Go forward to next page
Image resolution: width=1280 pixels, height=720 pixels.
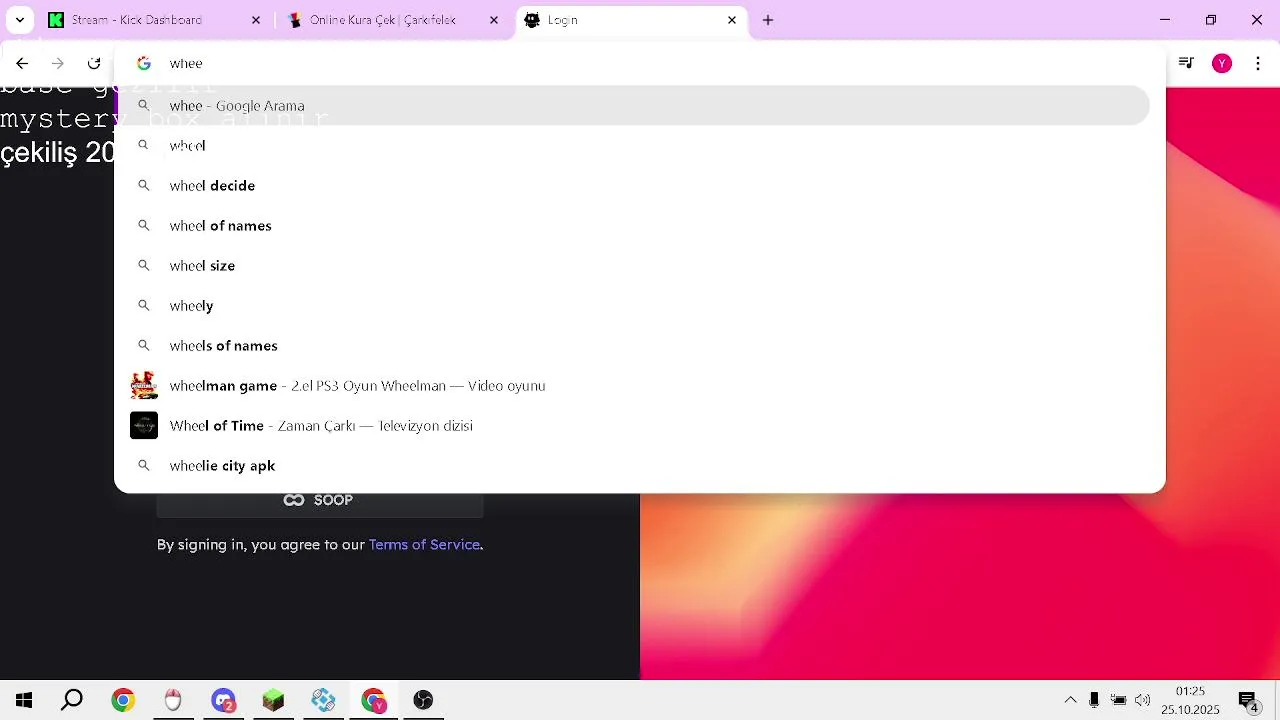click(x=58, y=63)
